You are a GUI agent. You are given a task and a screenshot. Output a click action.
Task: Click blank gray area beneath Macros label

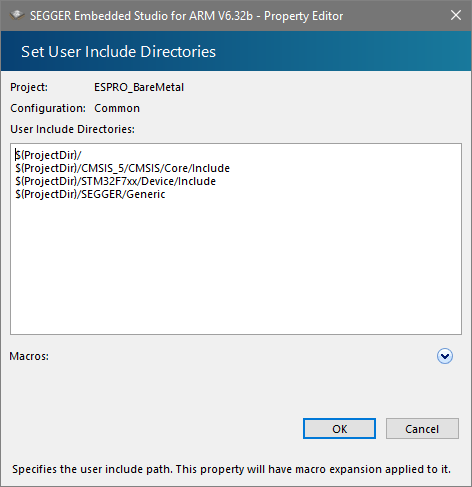click(150, 390)
